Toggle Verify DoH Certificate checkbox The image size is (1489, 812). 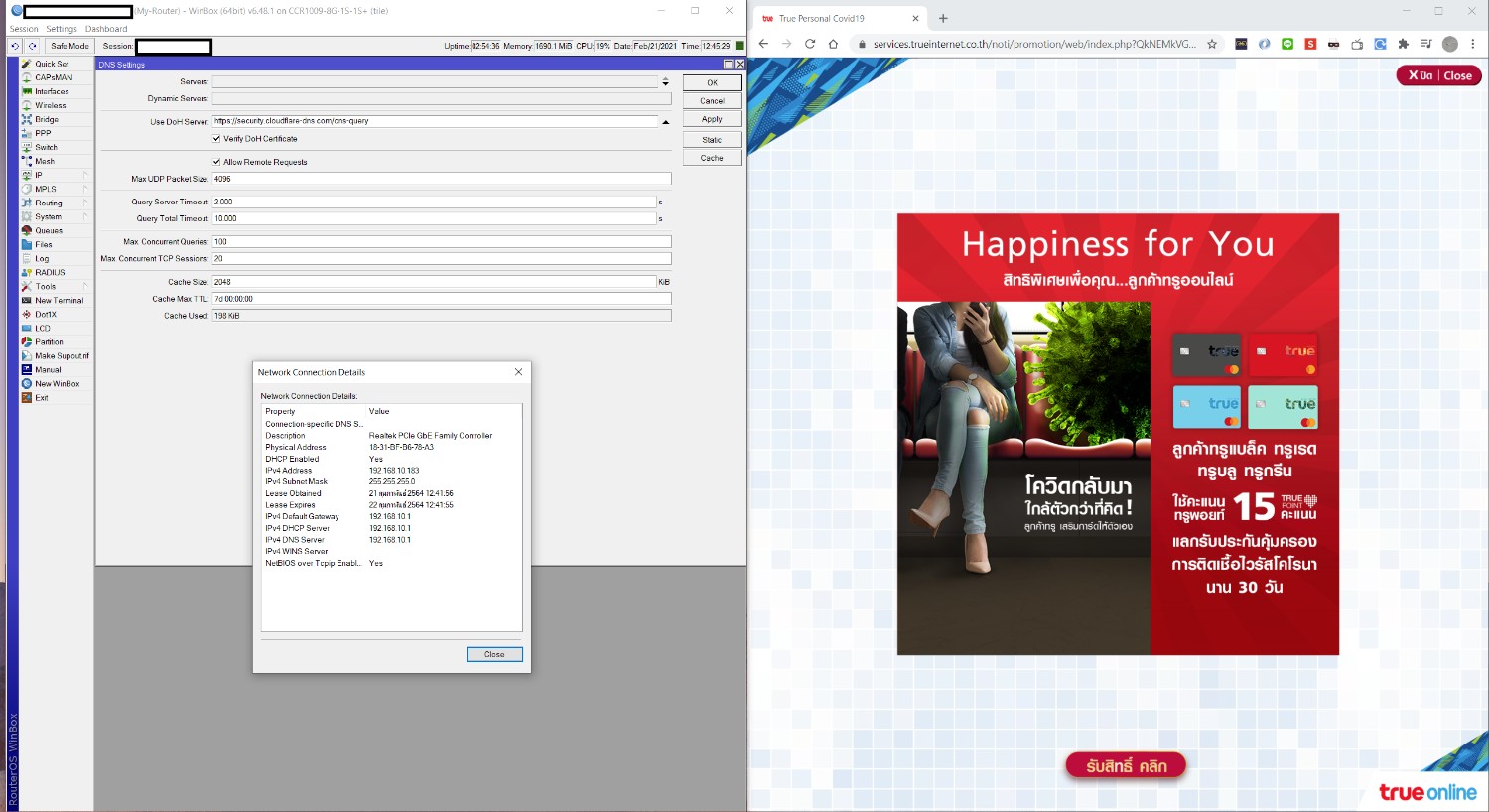[216, 139]
